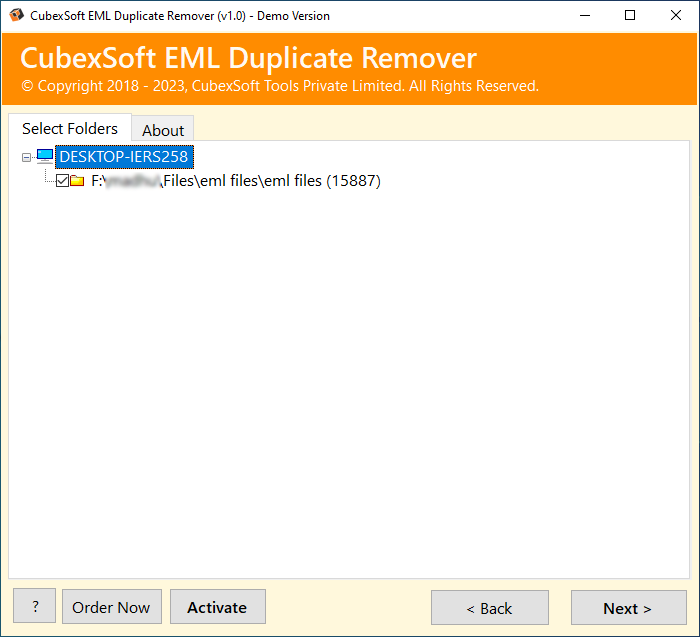This screenshot has height=637, width=700.
Task: Click the computer icon beside DESKTOP-IERS258
Action: (x=44, y=156)
